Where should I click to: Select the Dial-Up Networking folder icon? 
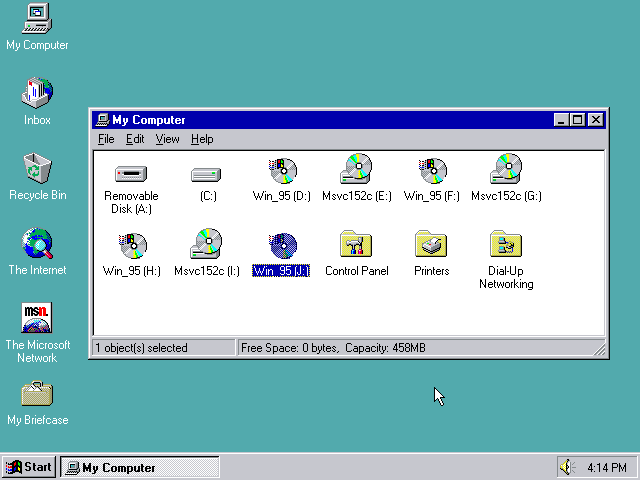506,244
